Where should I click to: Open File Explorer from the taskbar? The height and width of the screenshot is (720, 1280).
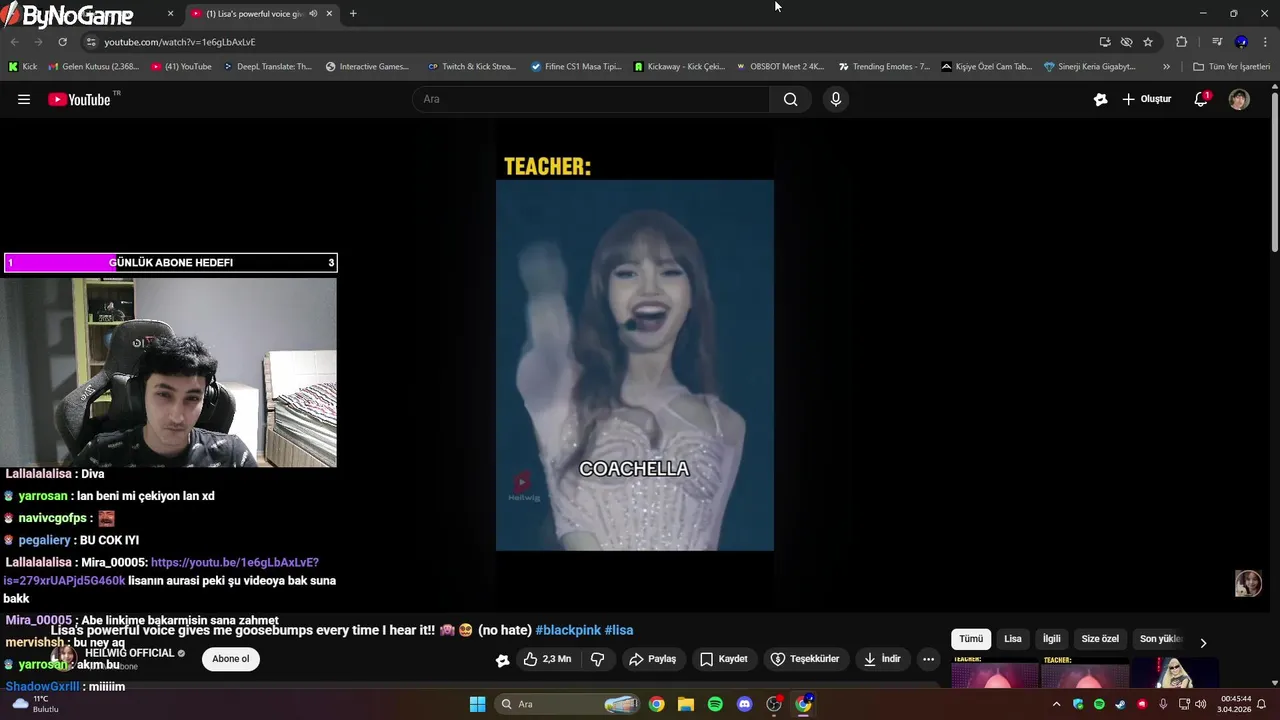coord(686,704)
